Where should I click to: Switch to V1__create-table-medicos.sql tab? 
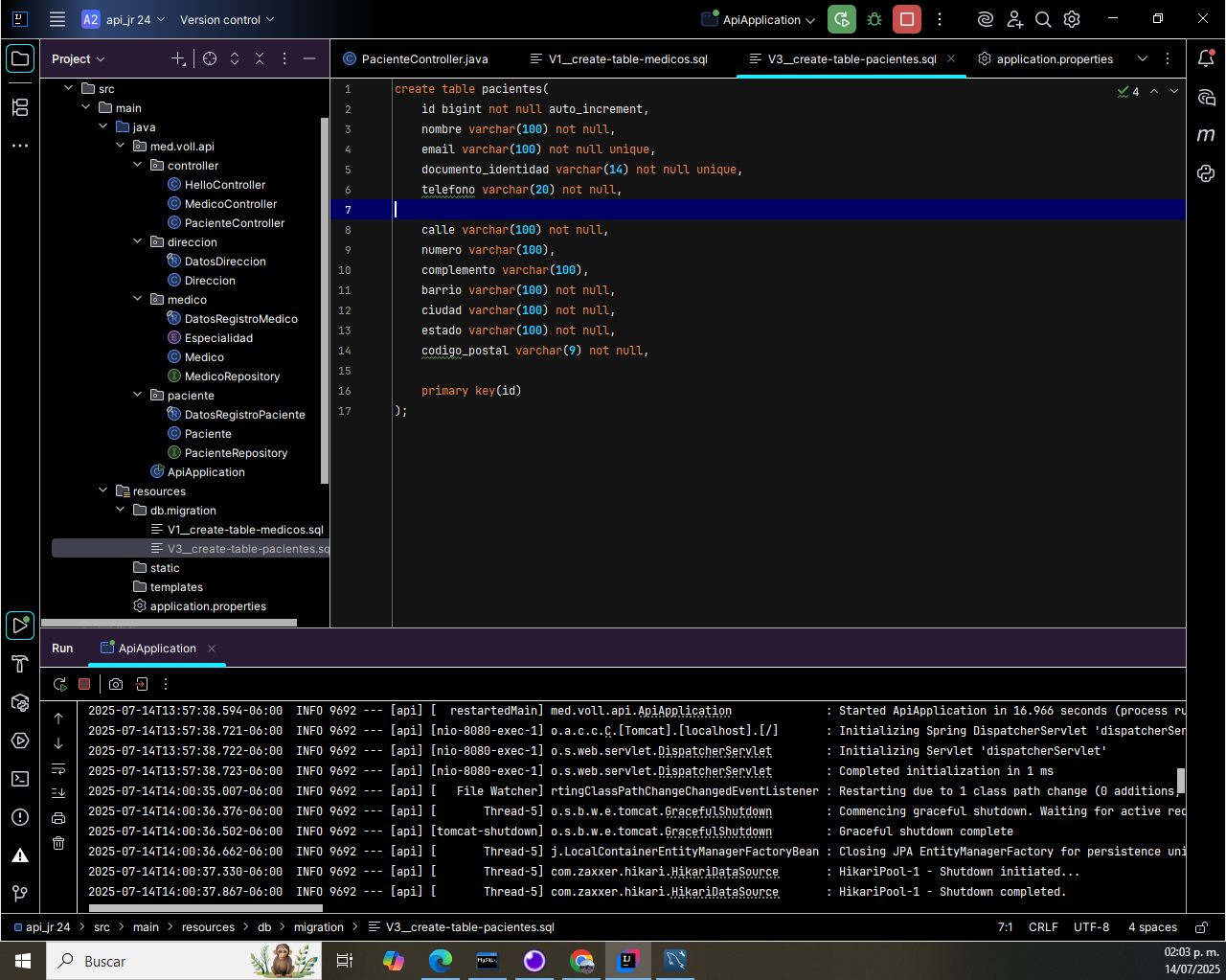point(619,59)
